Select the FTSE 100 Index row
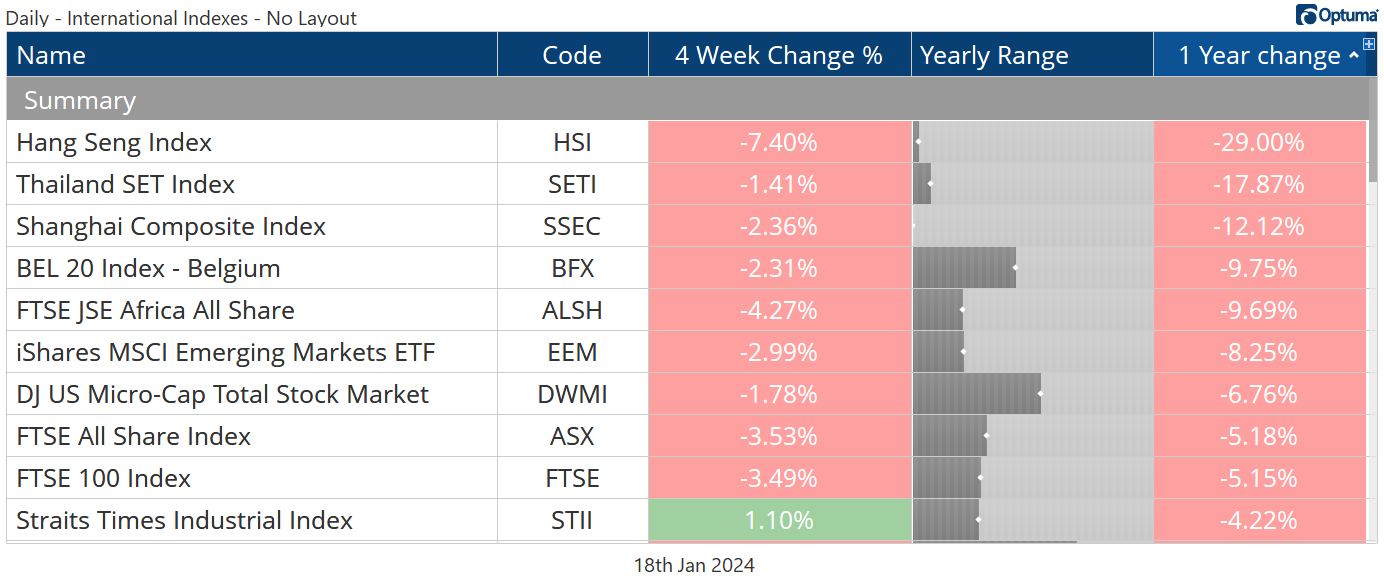The width and height of the screenshot is (1384, 580). click(x=104, y=478)
